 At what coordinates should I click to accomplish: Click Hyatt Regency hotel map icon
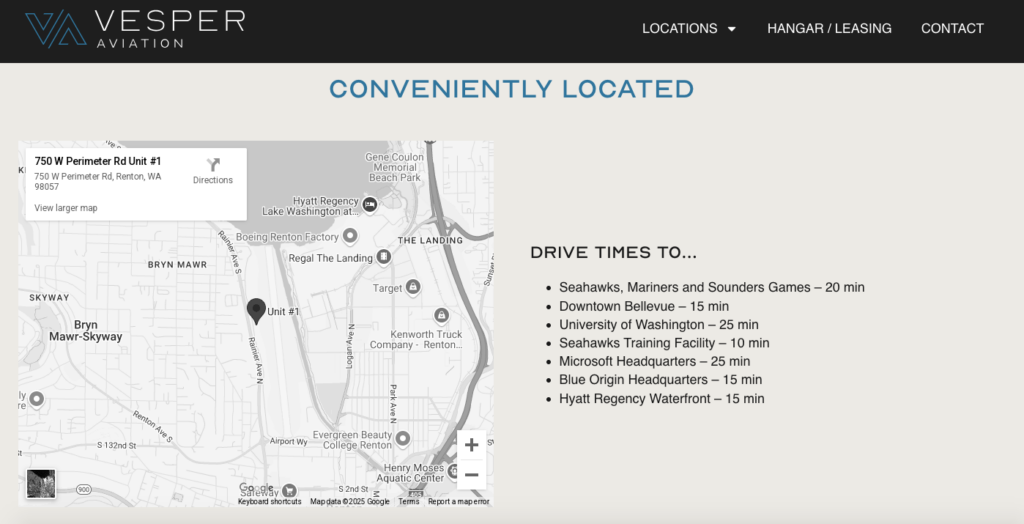coord(370,205)
